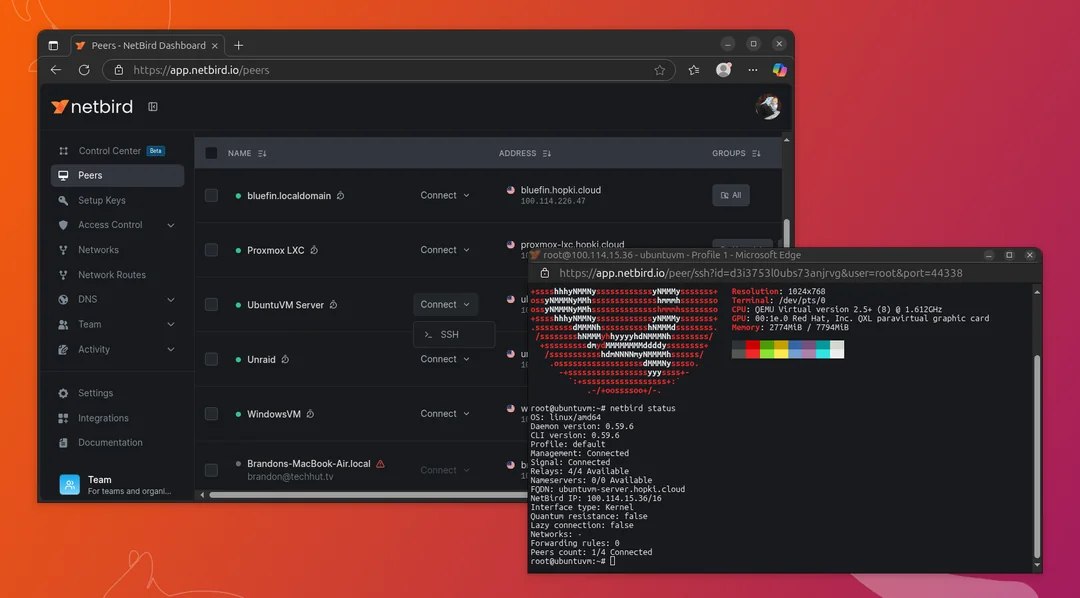Check the bluefin.localdomain row checkbox

point(211,195)
